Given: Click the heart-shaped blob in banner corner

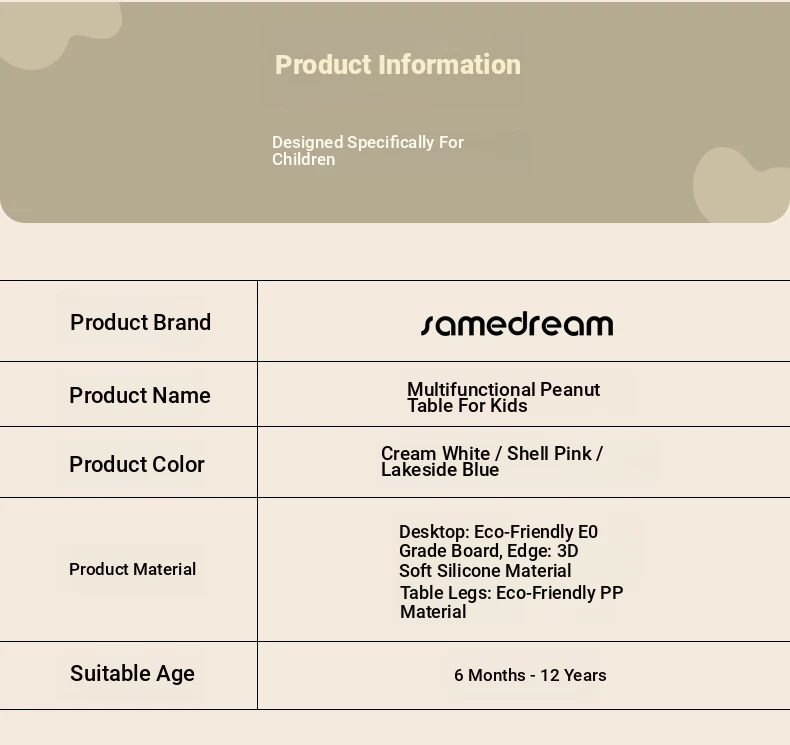Looking at the screenshot, I should tap(741, 185).
